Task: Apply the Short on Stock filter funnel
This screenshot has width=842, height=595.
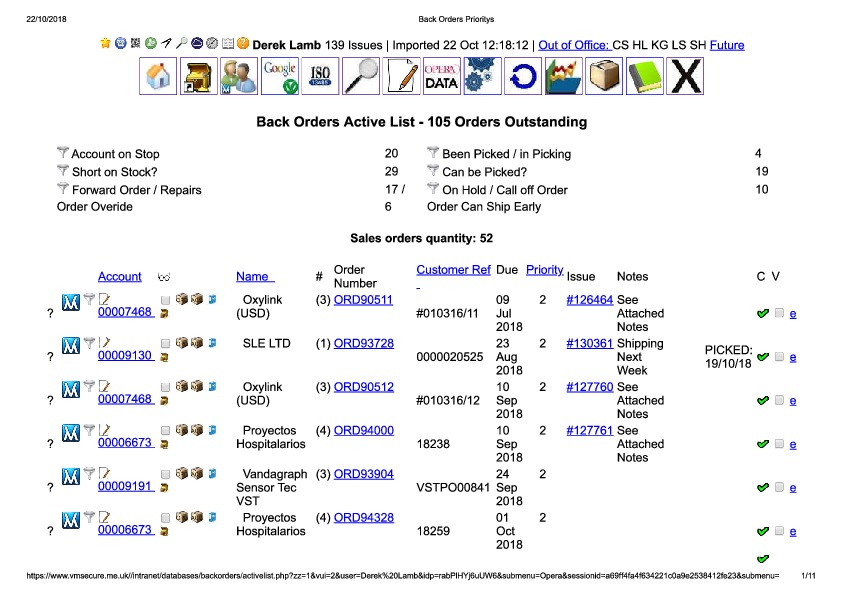Action: point(63,171)
